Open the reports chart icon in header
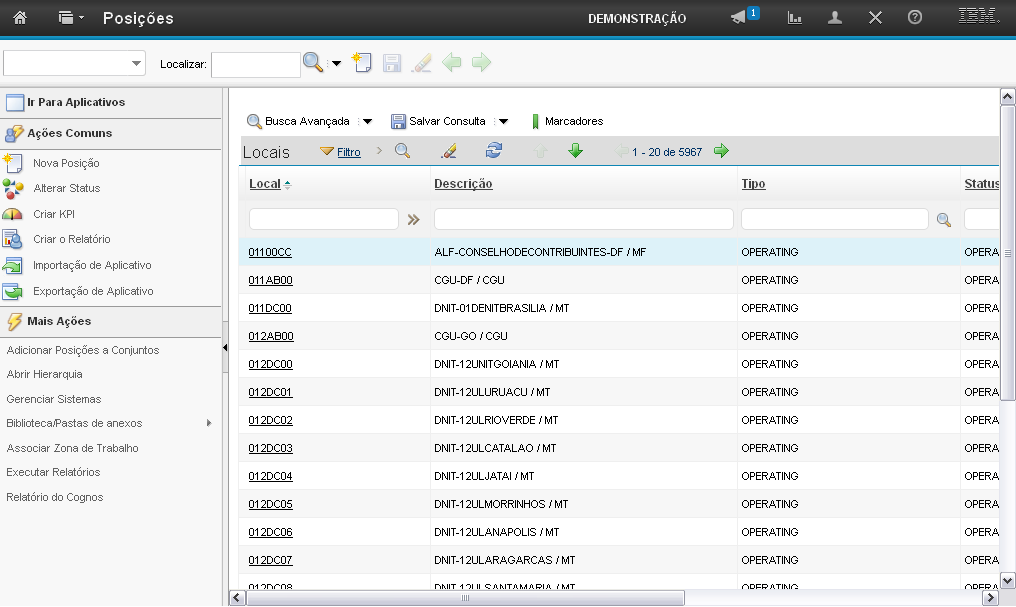This screenshot has width=1016, height=607. (x=795, y=18)
